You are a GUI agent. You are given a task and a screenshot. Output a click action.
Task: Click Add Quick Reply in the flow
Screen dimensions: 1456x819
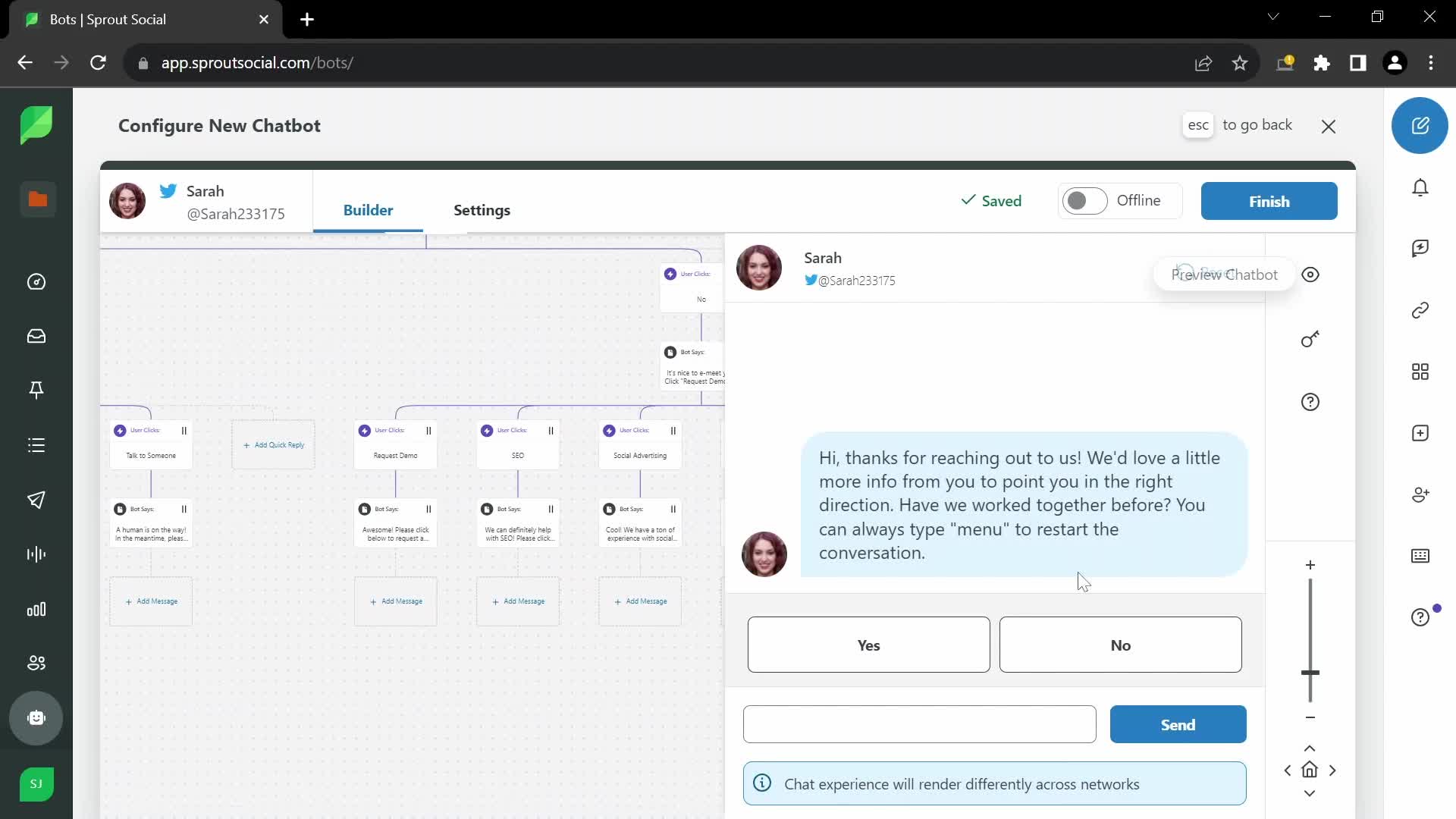click(x=273, y=445)
